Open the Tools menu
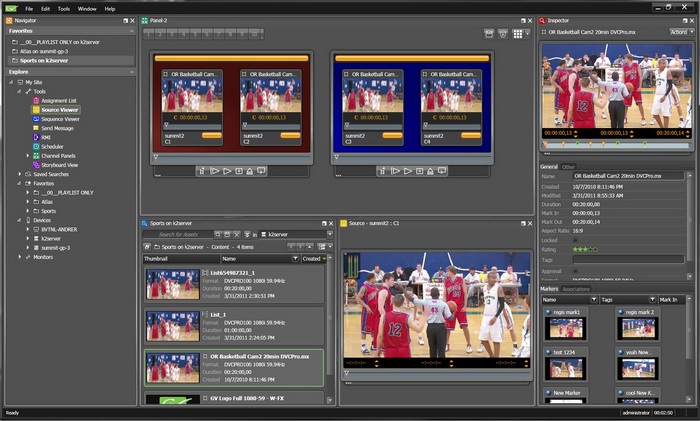Screen dimensions: 700x421 pyautogui.click(x=64, y=8)
